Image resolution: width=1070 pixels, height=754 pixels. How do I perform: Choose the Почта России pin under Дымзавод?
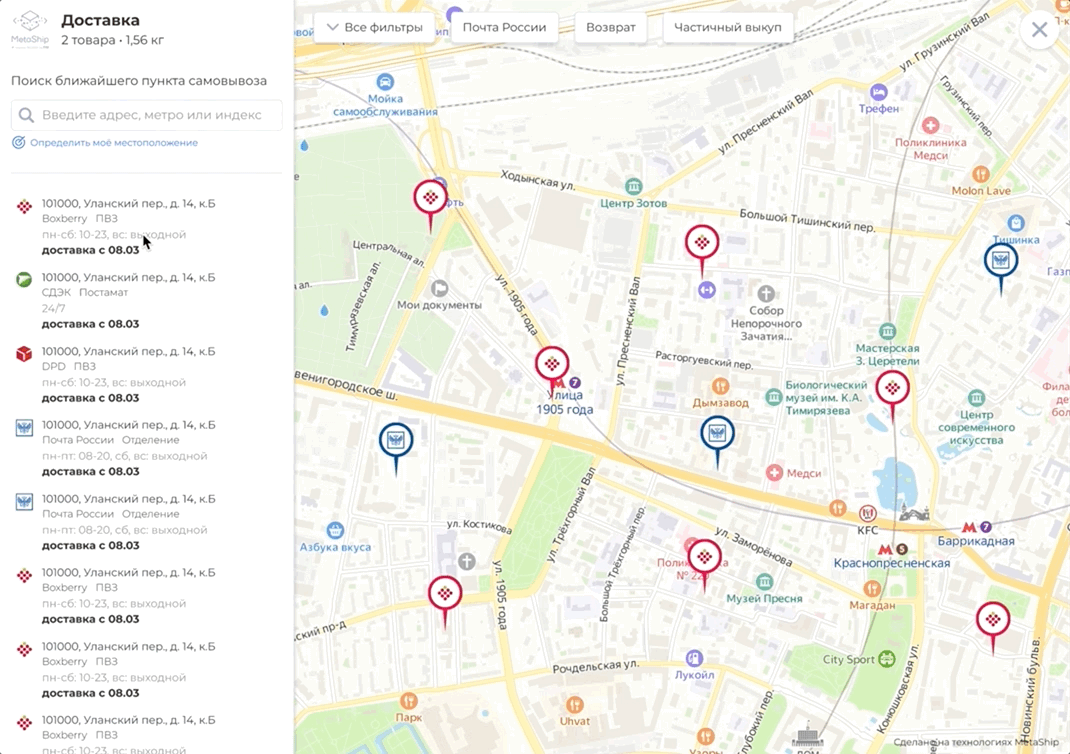click(717, 433)
